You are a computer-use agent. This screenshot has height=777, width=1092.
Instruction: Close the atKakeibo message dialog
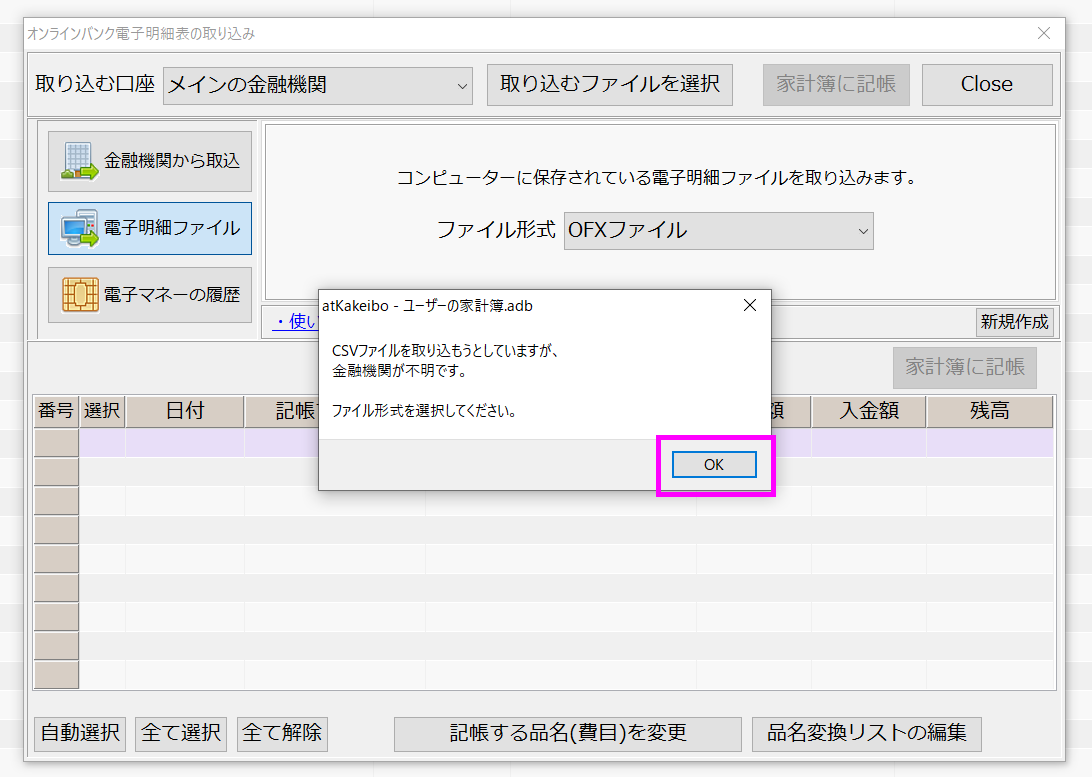[749, 306]
